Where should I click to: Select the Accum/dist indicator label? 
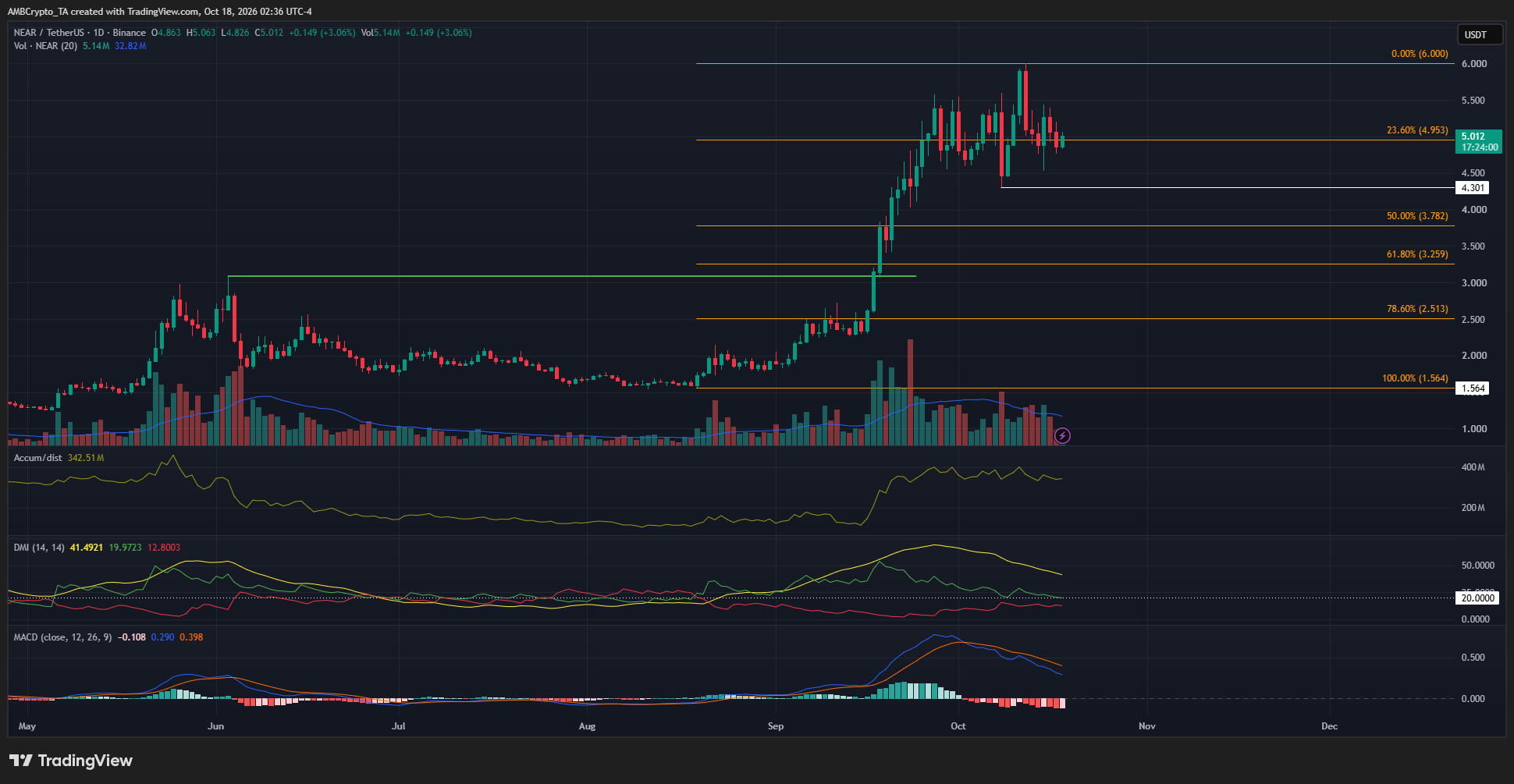coord(37,458)
